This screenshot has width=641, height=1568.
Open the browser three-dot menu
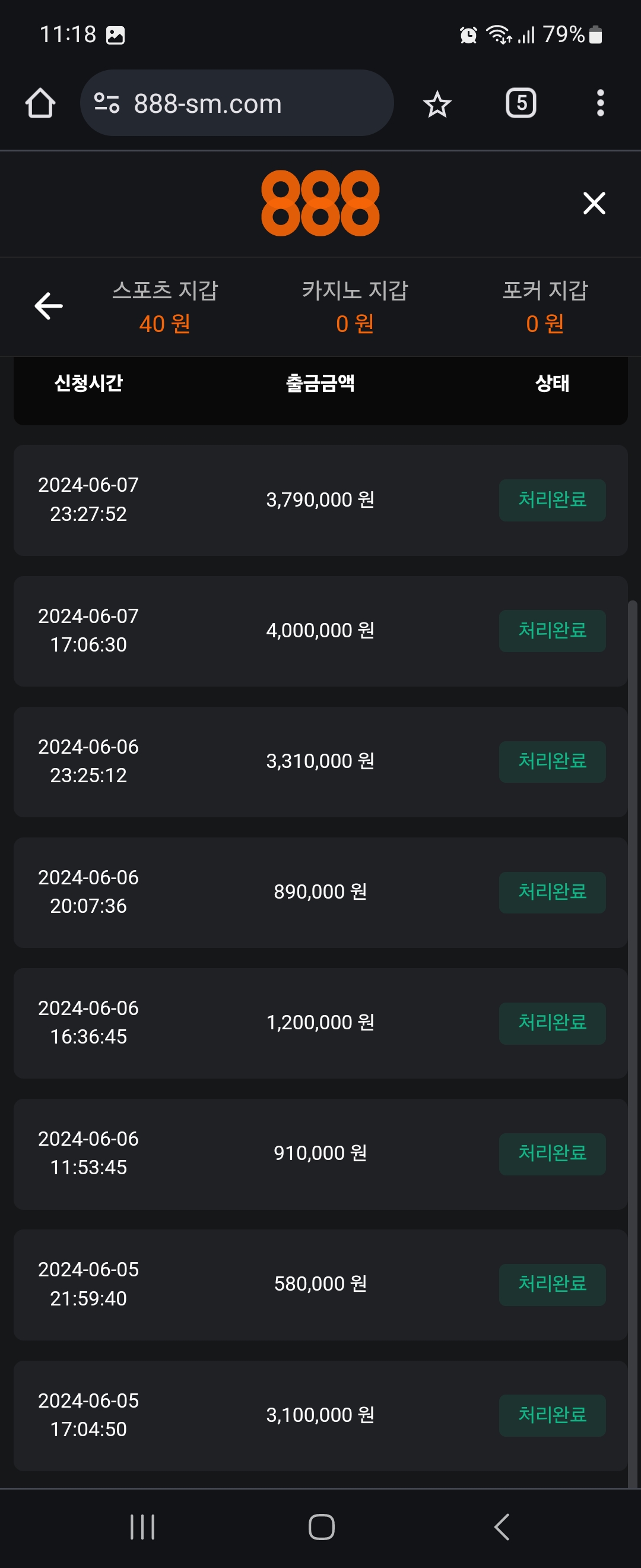click(599, 103)
